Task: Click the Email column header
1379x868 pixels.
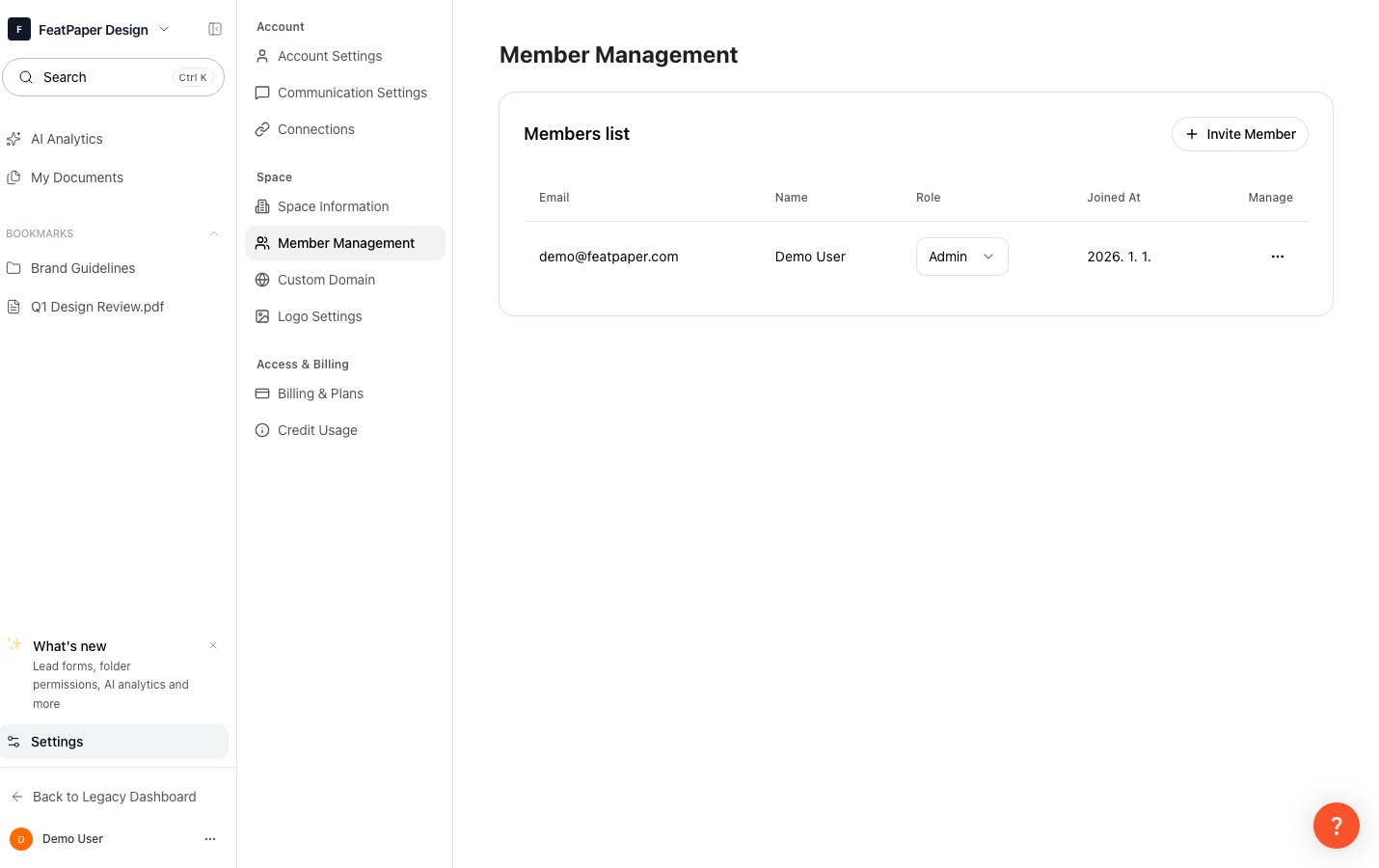Action: (554, 198)
